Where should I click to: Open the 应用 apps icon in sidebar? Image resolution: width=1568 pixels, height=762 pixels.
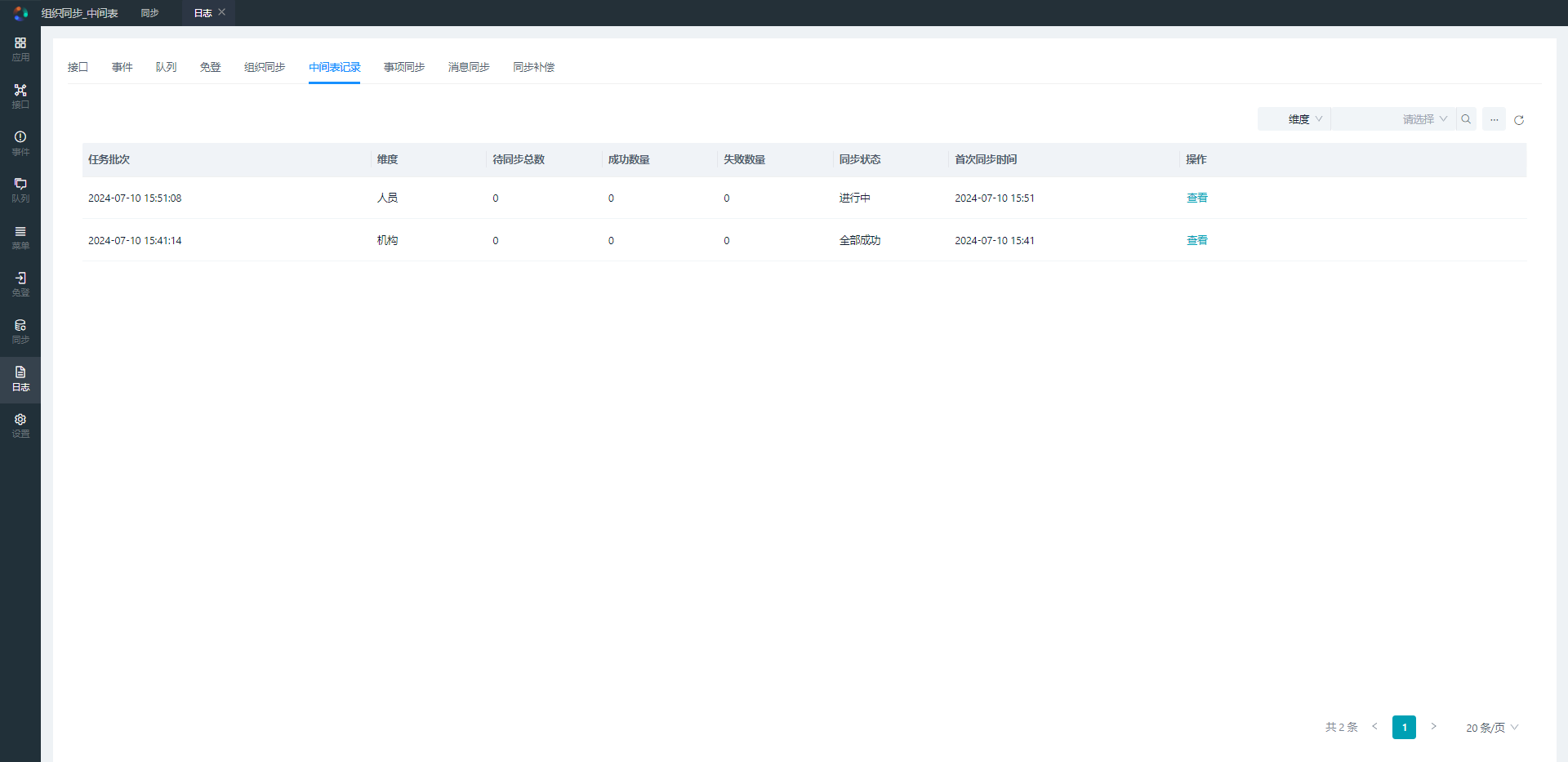tap(20, 48)
